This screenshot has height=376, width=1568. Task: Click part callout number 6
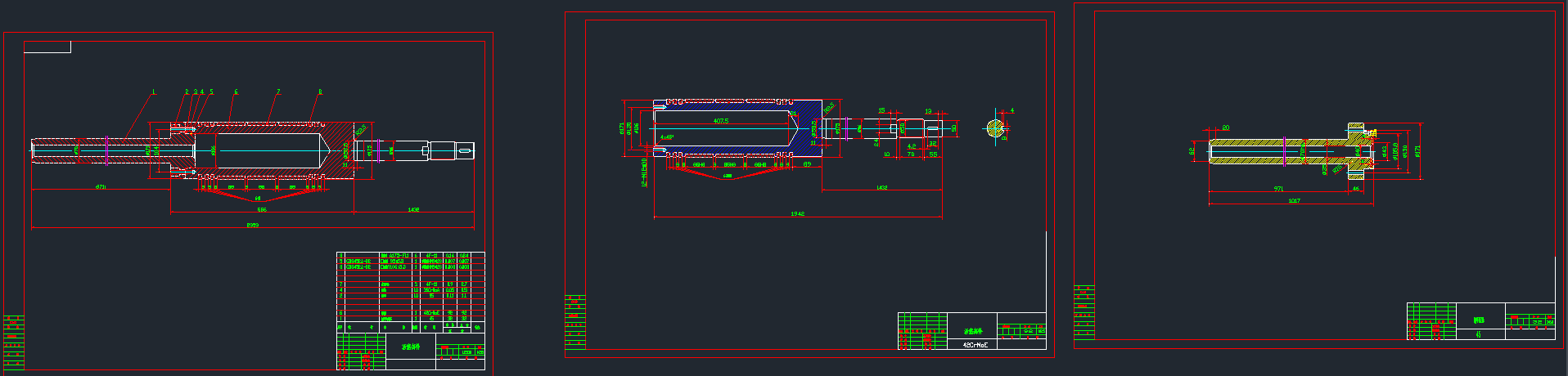[x=236, y=92]
